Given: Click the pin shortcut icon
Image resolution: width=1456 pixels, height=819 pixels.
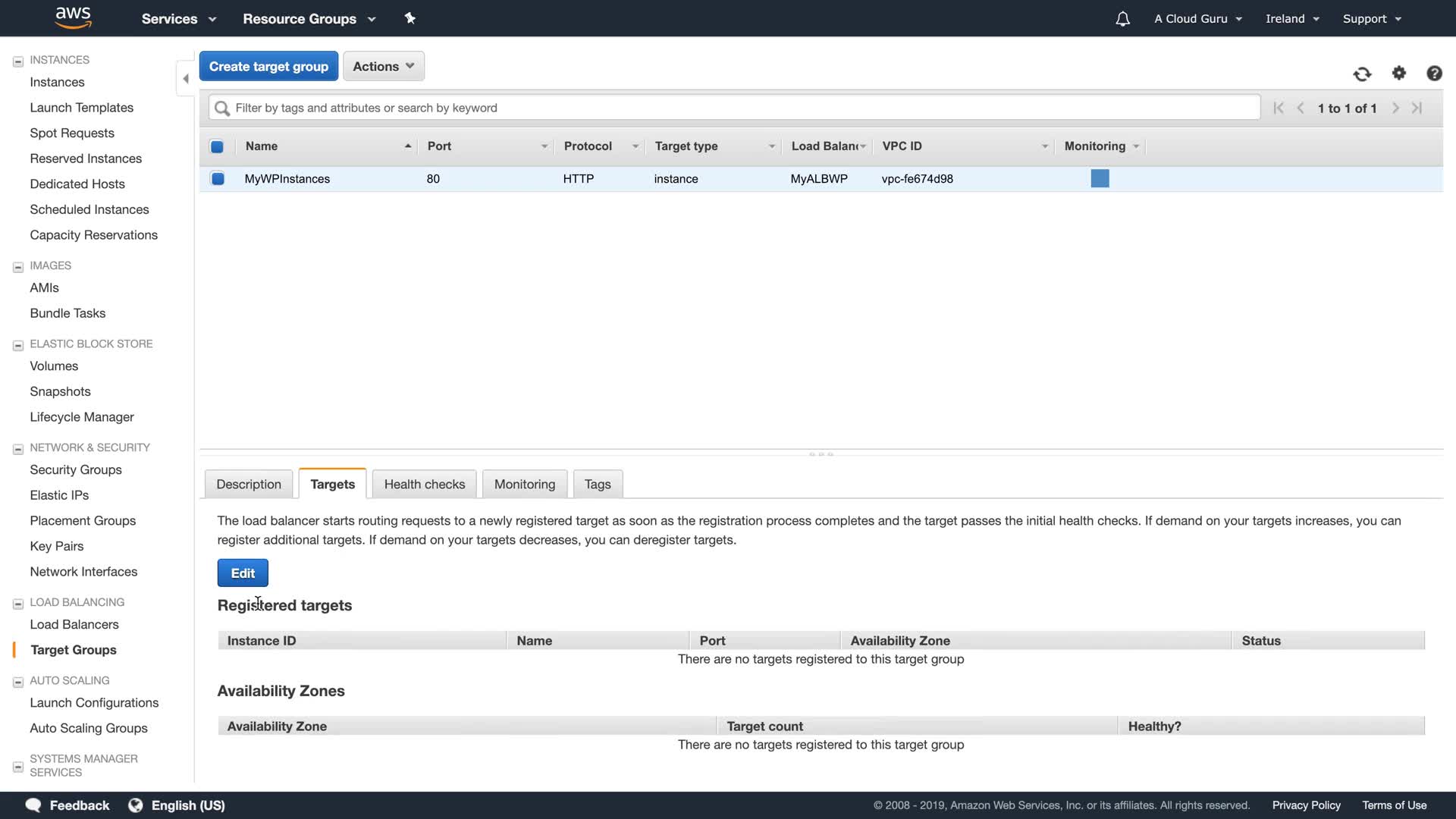Looking at the screenshot, I should 410,18.
